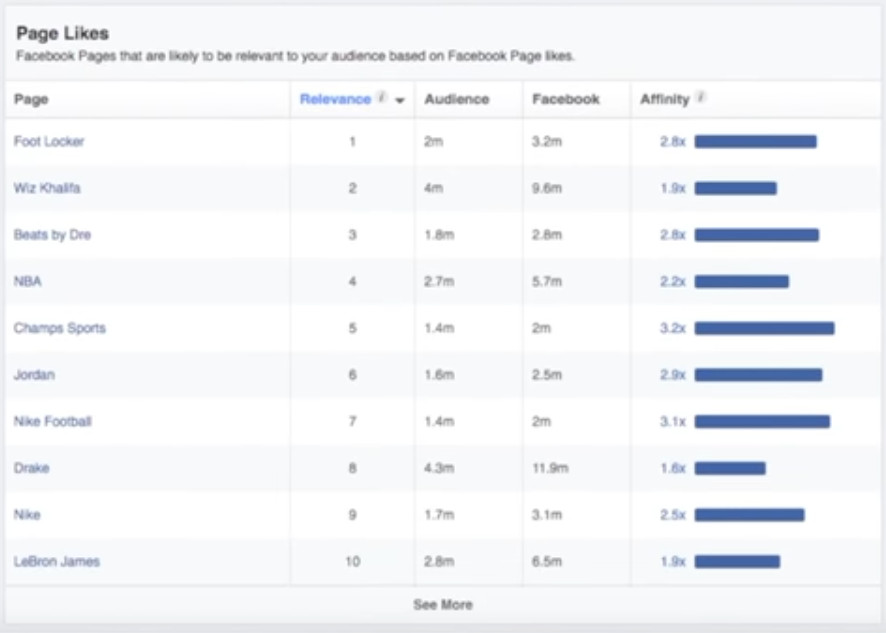Toggle the Relevance sort arrow
The width and height of the screenshot is (886, 633).
coord(400,101)
